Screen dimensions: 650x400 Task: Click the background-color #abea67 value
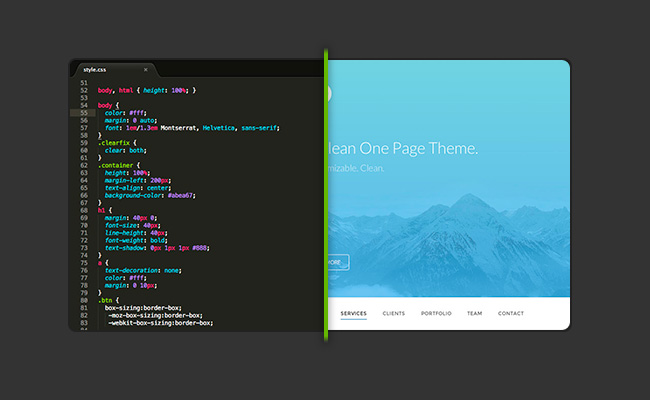(x=187, y=195)
